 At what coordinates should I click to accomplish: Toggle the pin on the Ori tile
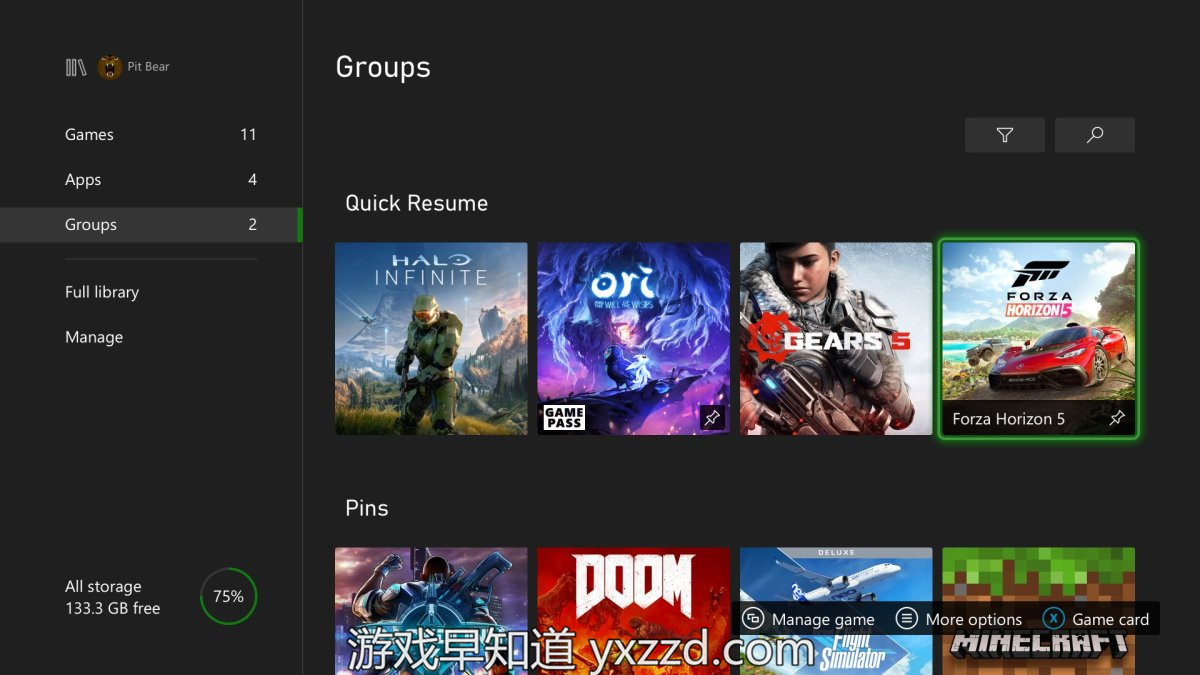point(711,418)
